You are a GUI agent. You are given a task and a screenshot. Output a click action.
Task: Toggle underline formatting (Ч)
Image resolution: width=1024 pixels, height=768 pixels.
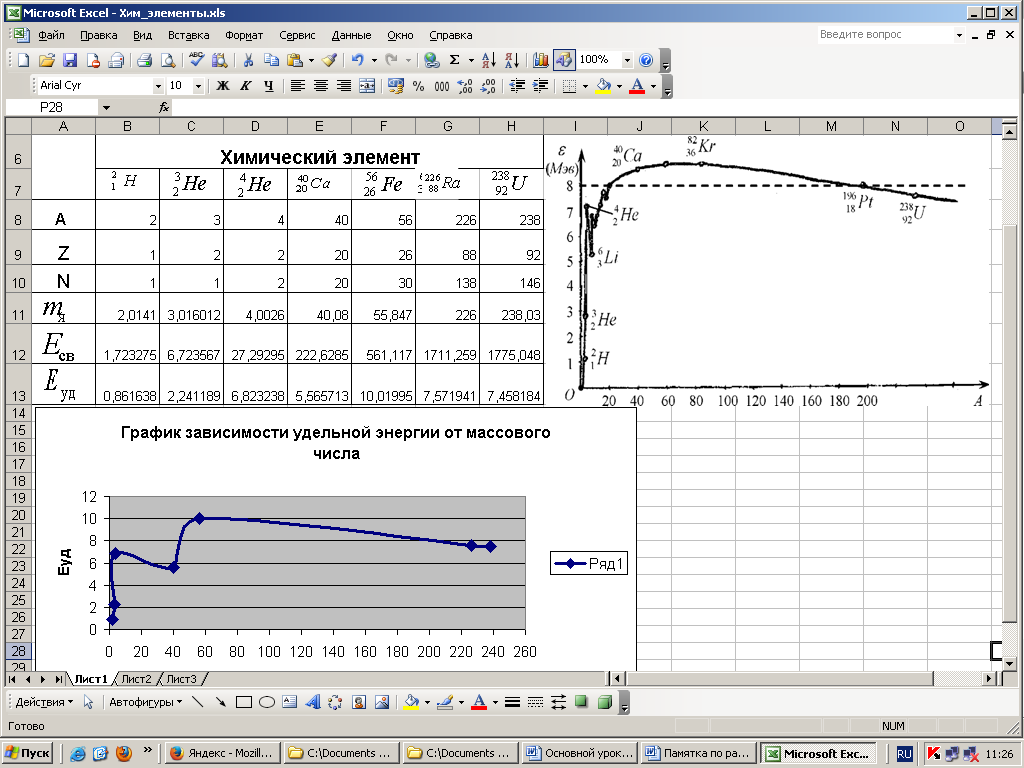pos(268,86)
